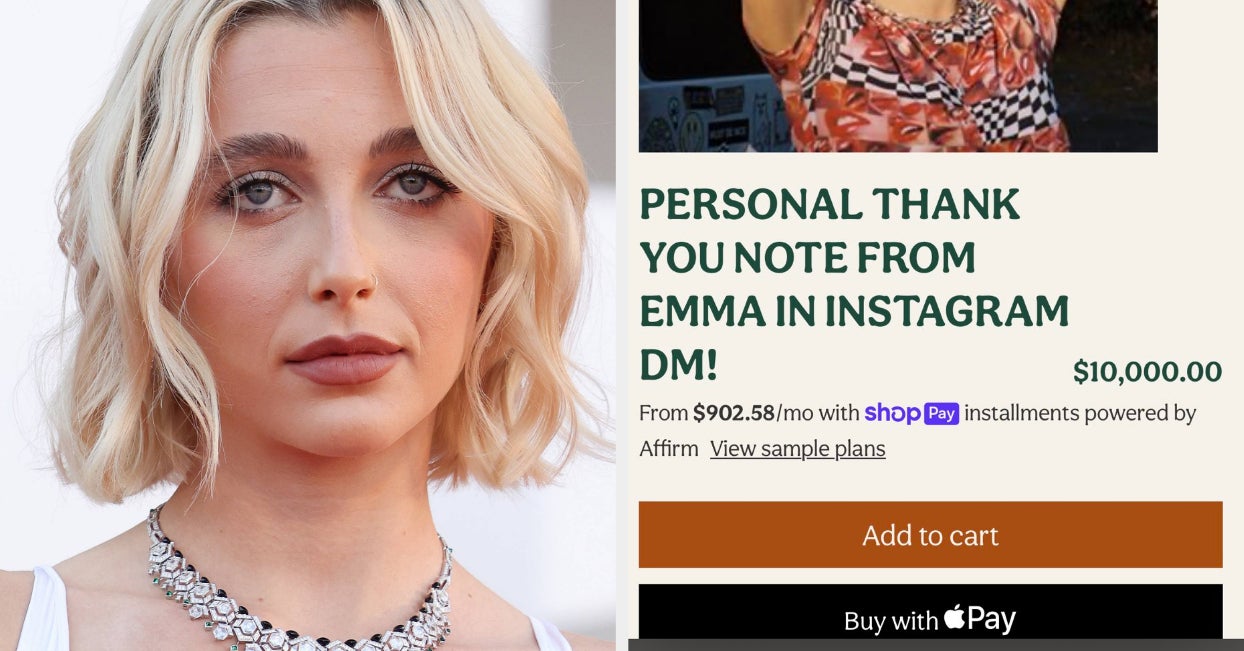
Task: Click the $10,000.00 price label
Action: pyautogui.click(x=1147, y=372)
